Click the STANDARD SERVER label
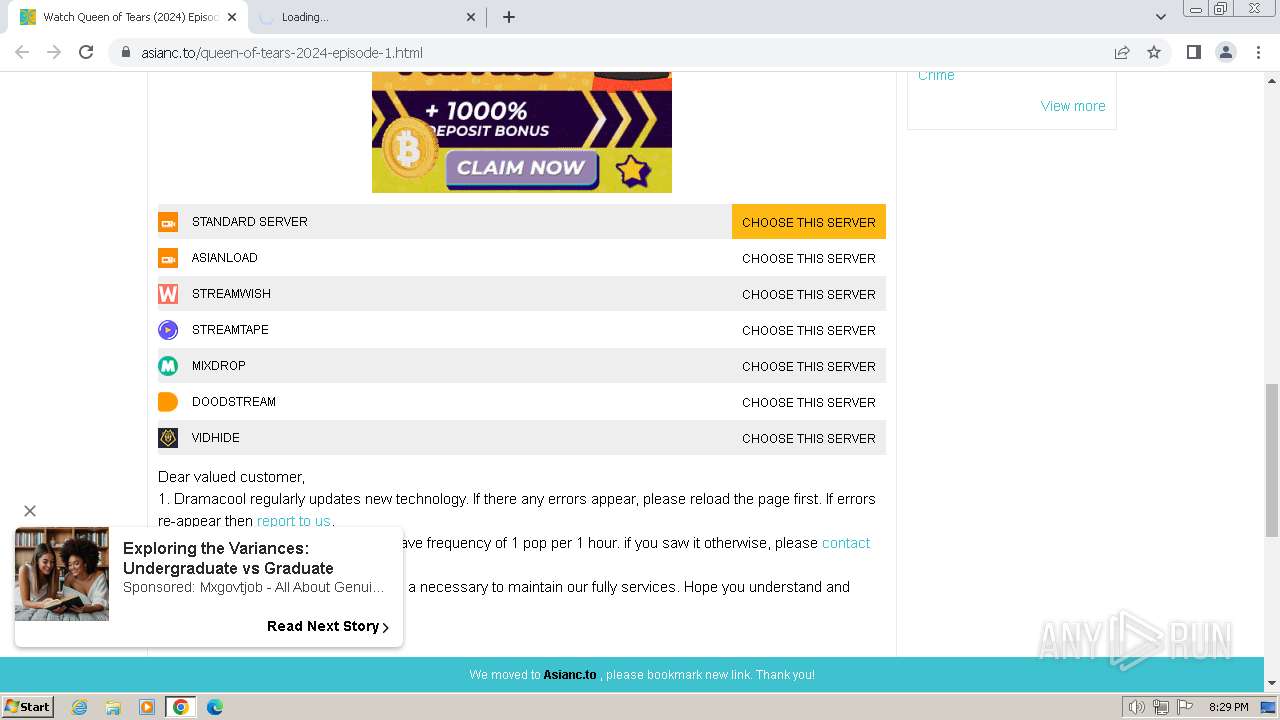The width and height of the screenshot is (1280, 720). pyautogui.click(x=250, y=222)
